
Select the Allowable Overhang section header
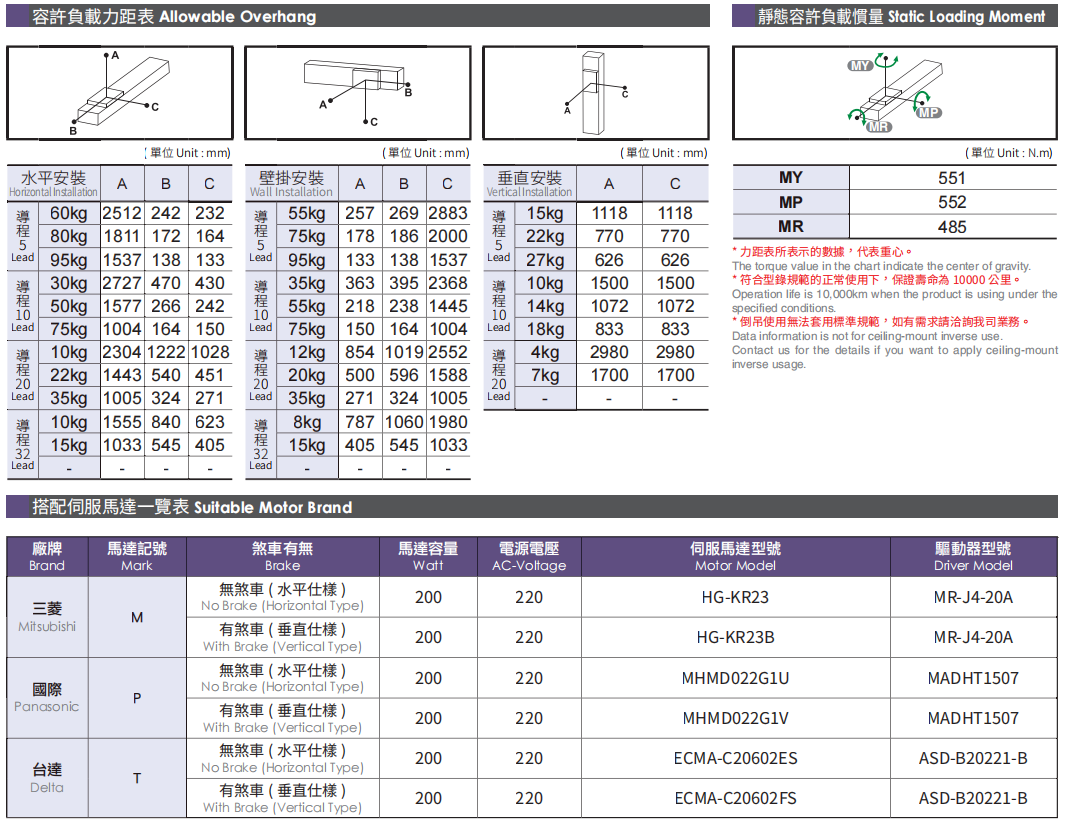(174, 17)
